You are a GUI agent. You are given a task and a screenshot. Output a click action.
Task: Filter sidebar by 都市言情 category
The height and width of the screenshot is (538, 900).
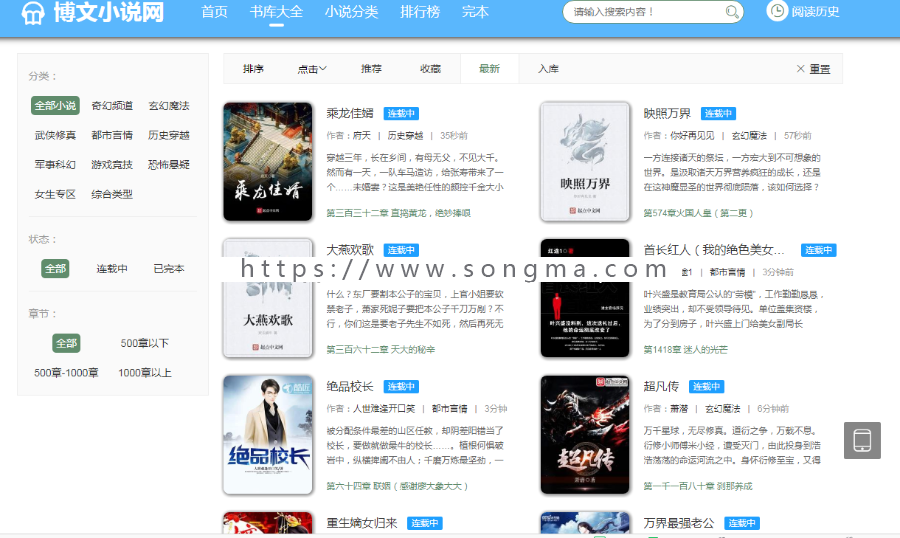coord(112,136)
